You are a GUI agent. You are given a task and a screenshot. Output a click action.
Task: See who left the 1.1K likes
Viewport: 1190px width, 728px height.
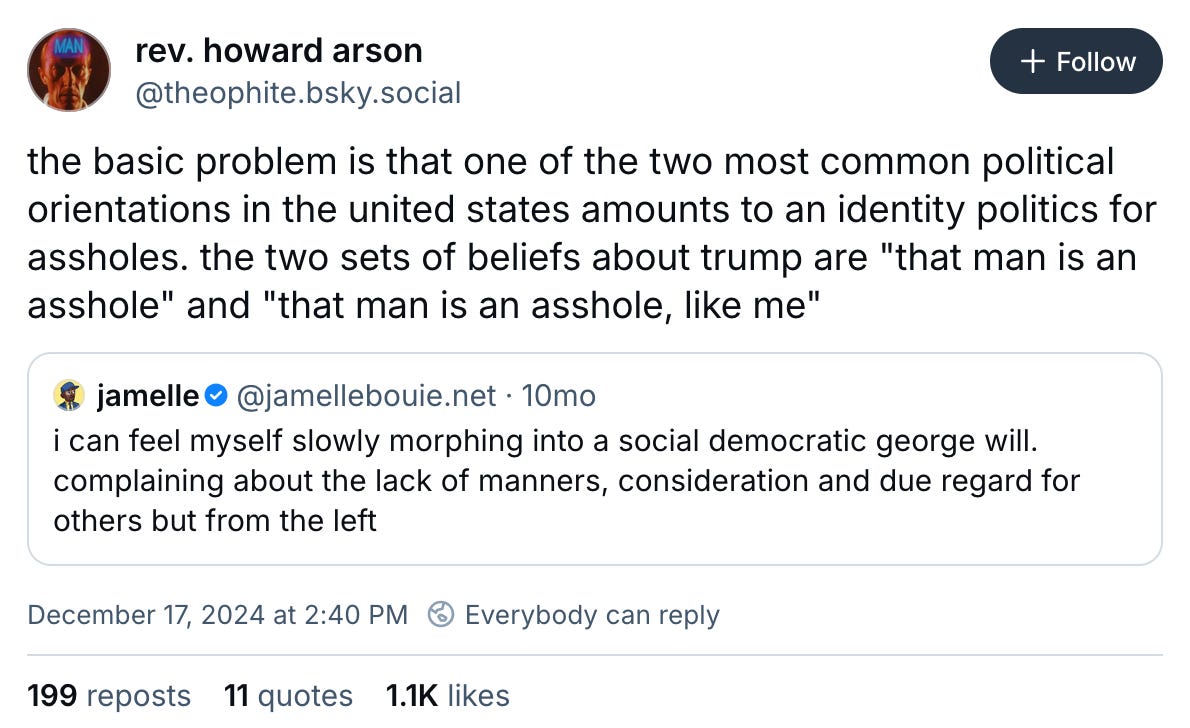click(x=447, y=695)
